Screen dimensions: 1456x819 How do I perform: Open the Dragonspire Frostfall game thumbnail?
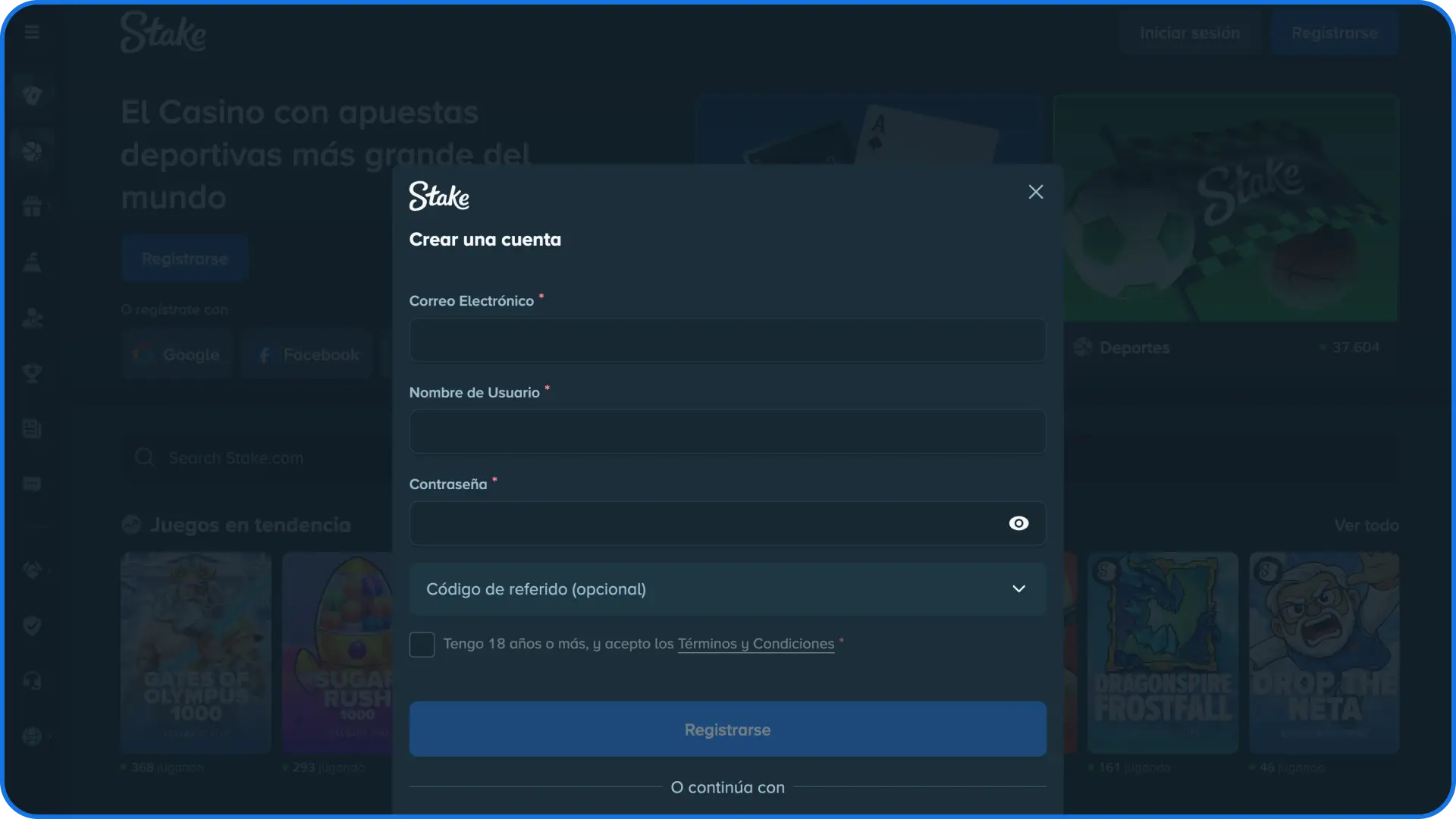pyautogui.click(x=1163, y=653)
